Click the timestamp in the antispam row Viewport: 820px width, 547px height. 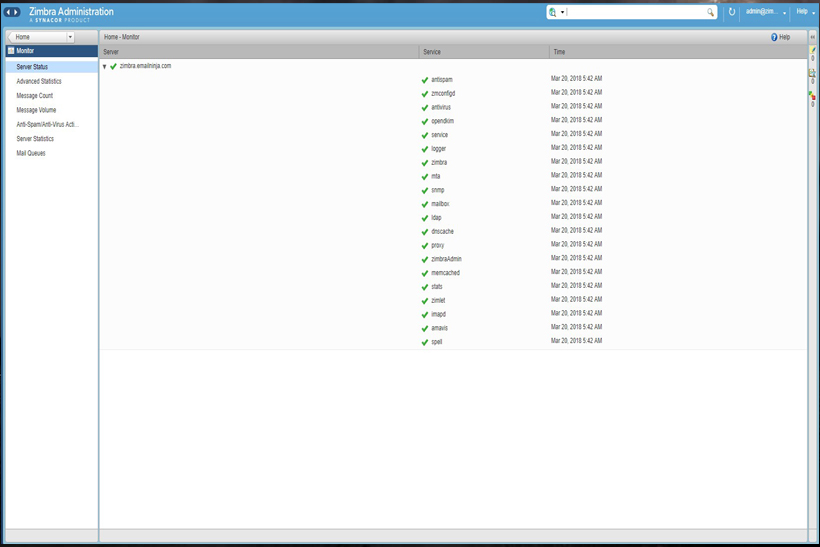tap(576, 78)
